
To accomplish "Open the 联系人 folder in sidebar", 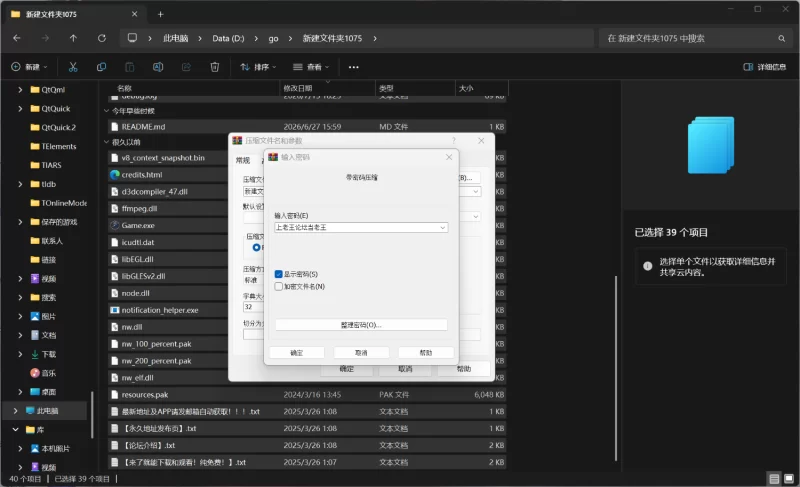I will [52, 241].
